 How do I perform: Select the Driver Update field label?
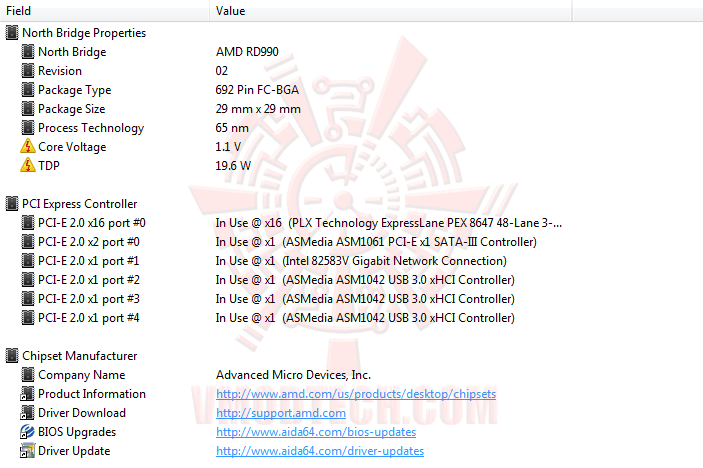(x=74, y=451)
